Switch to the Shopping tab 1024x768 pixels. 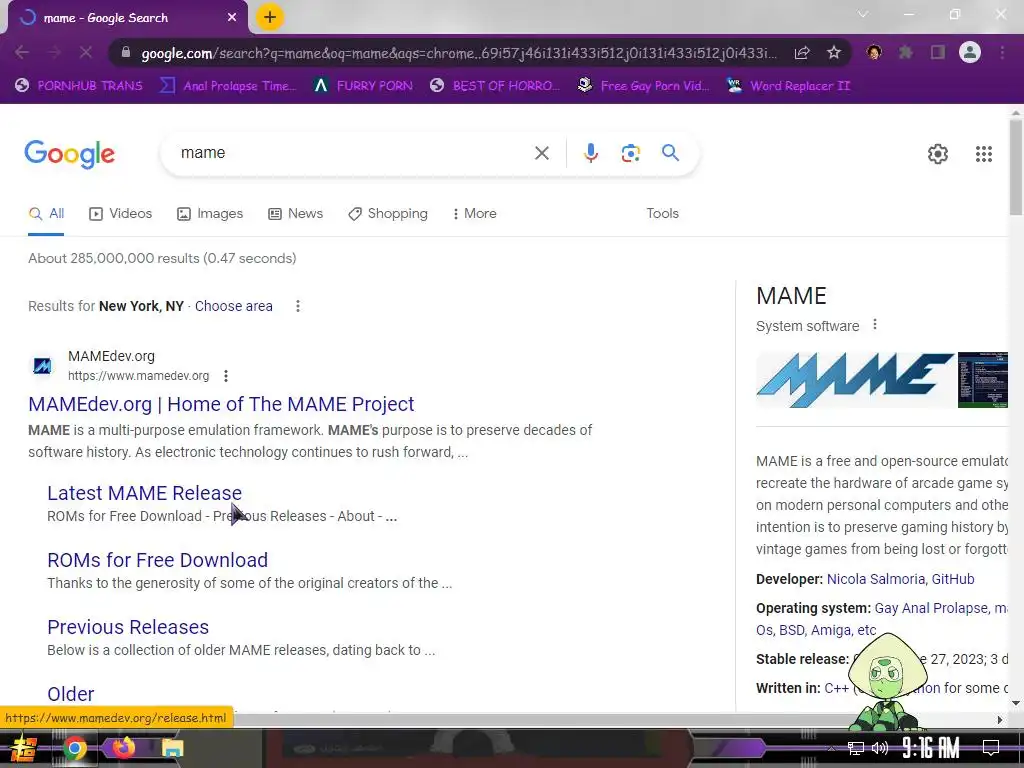pyautogui.click(x=388, y=214)
